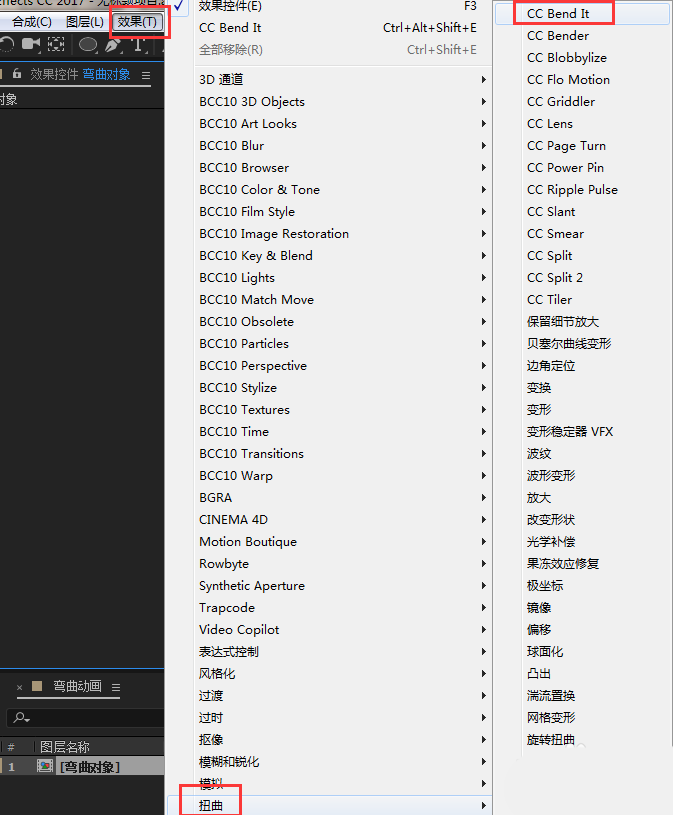Select the Pan Behind anchor point tool
This screenshot has height=815, width=673.
point(56,45)
